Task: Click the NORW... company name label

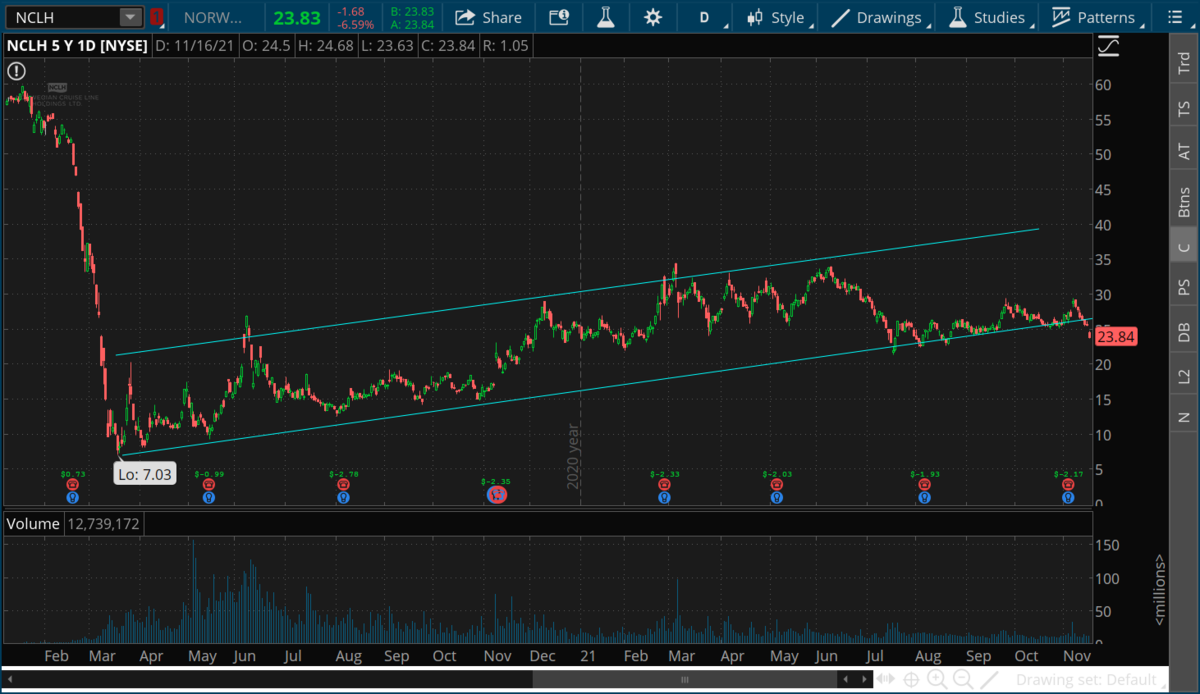Action: click(x=213, y=17)
